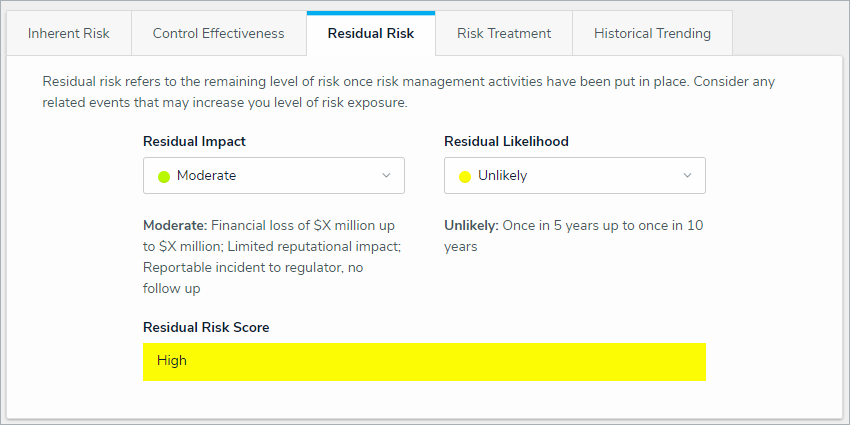The width and height of the screenshot is (850, 425).
Task: Open the Residual Likelihood dropdown showing Unlikely
Action: coord(574,176)
